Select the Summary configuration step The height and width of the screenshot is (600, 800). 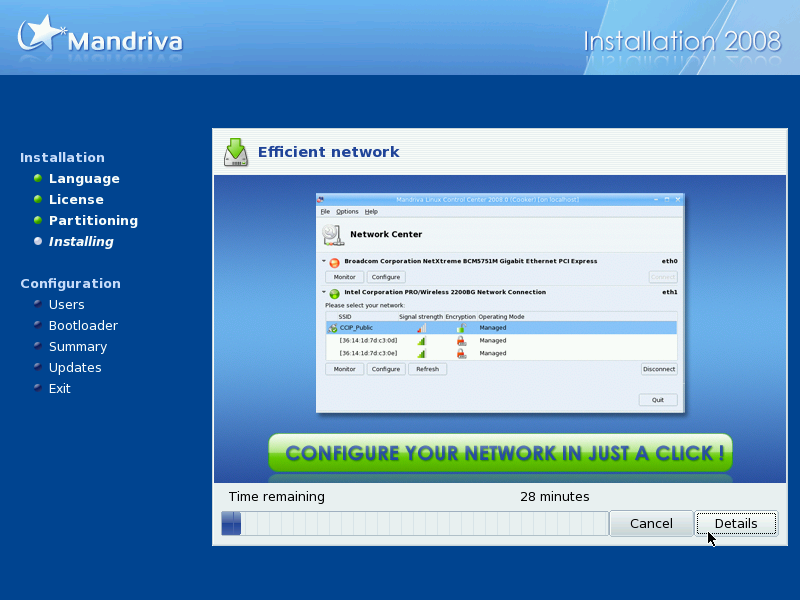[78, 347]
